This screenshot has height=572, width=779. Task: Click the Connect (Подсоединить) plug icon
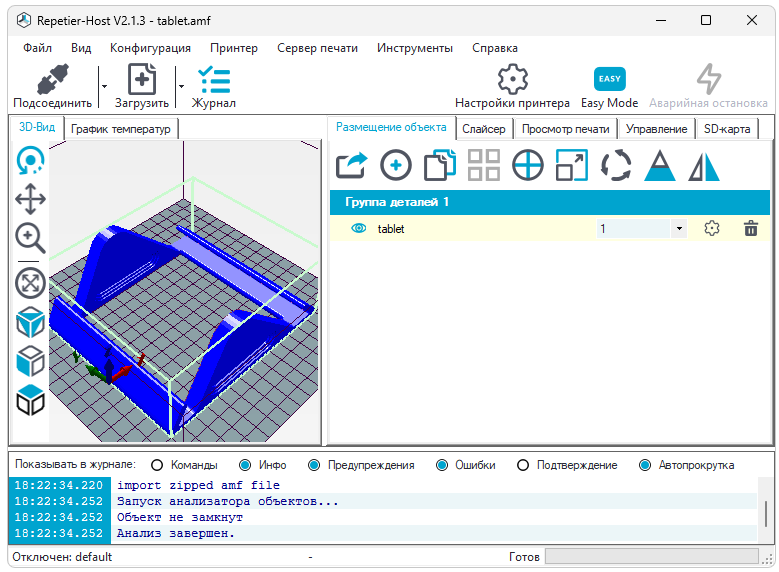pyautogui.click(x=53, y=80)
